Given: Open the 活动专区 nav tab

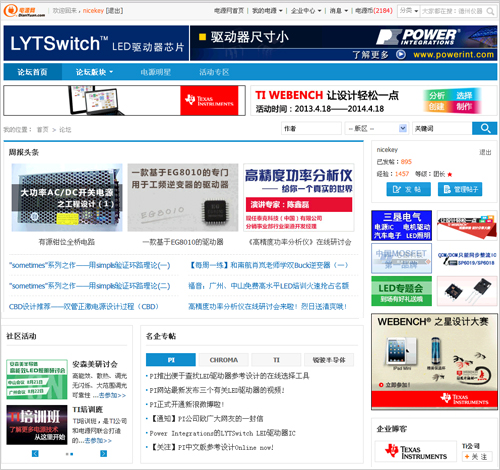Looking at the screenshot, I should (214, 72).
